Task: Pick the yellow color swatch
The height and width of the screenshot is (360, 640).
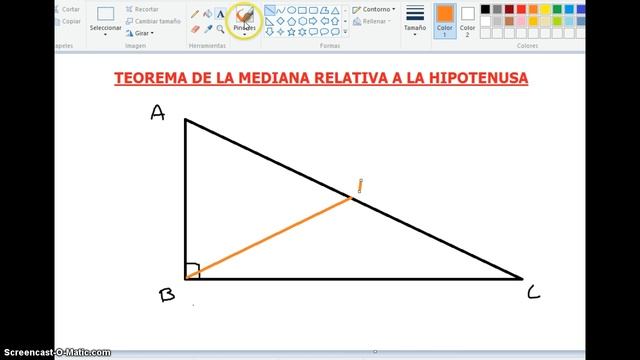Action: tap(545, 9)
